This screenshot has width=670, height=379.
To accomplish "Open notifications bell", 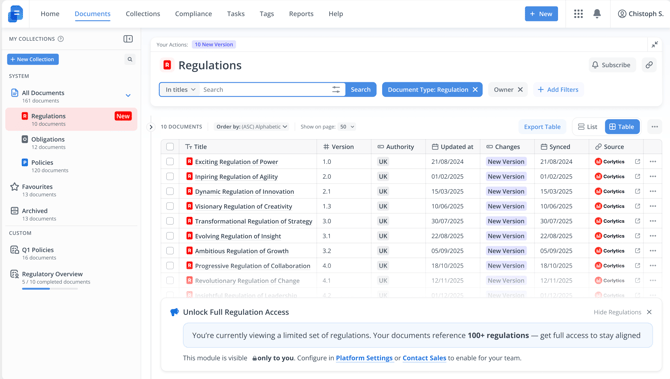I will pyautogui.click(x=597, y=14).
